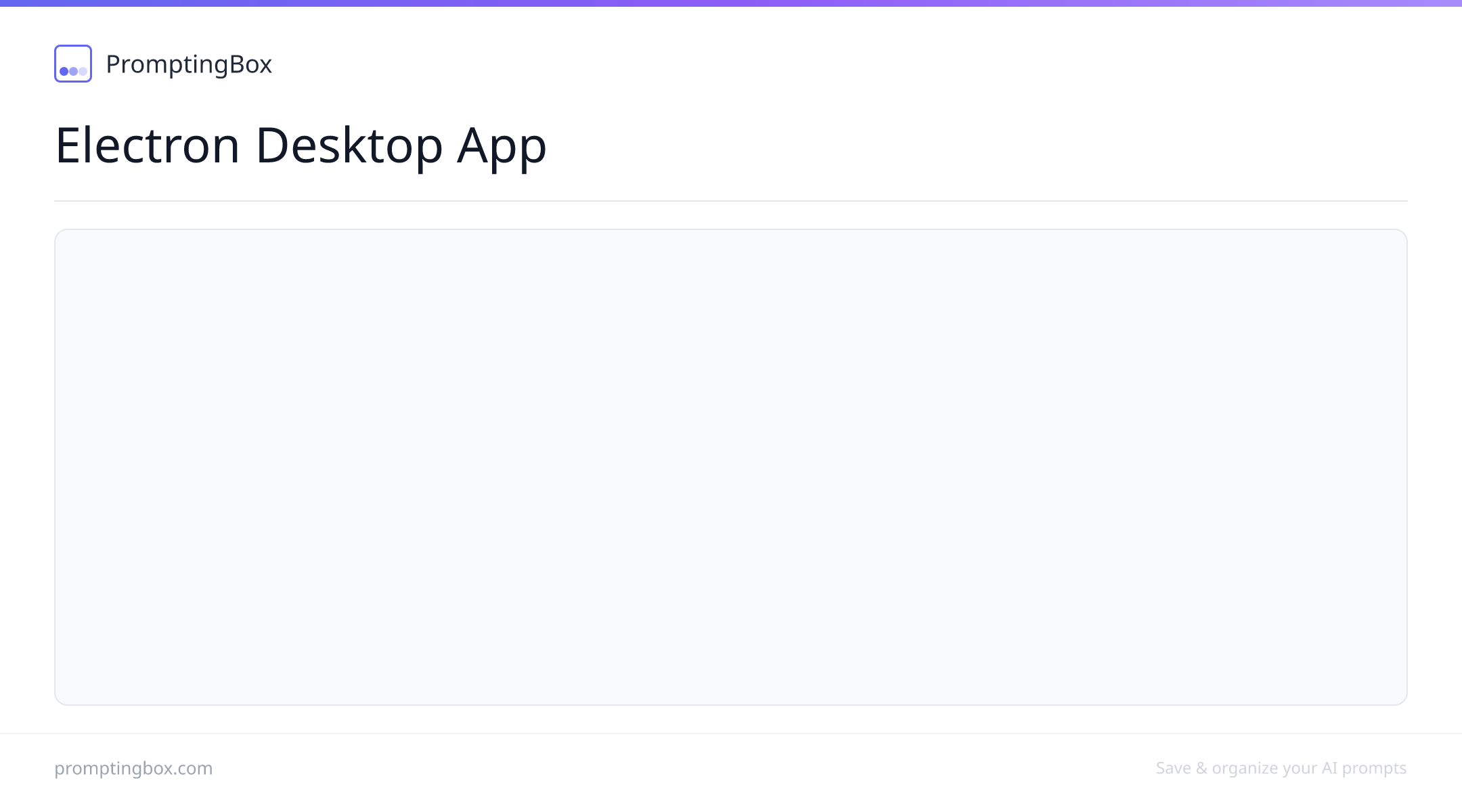Click inside the empty gray content panel
Image resolution: width=1462 pixels, height=812 pixels.
tap(731, 467)
